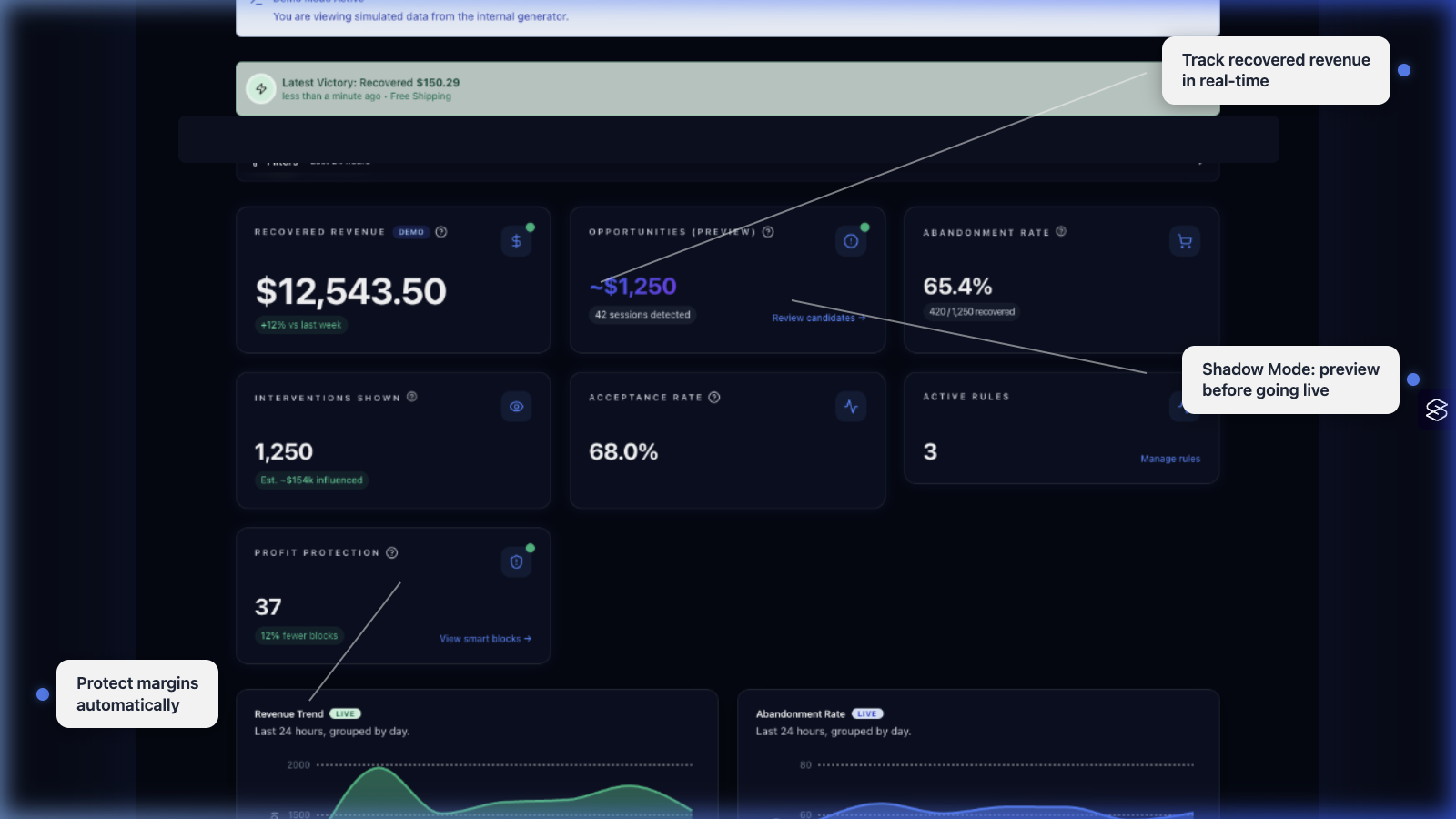Click the Profit Protection value 37
The height and width of the screenshot is (819, 1456).
point(268,607)
